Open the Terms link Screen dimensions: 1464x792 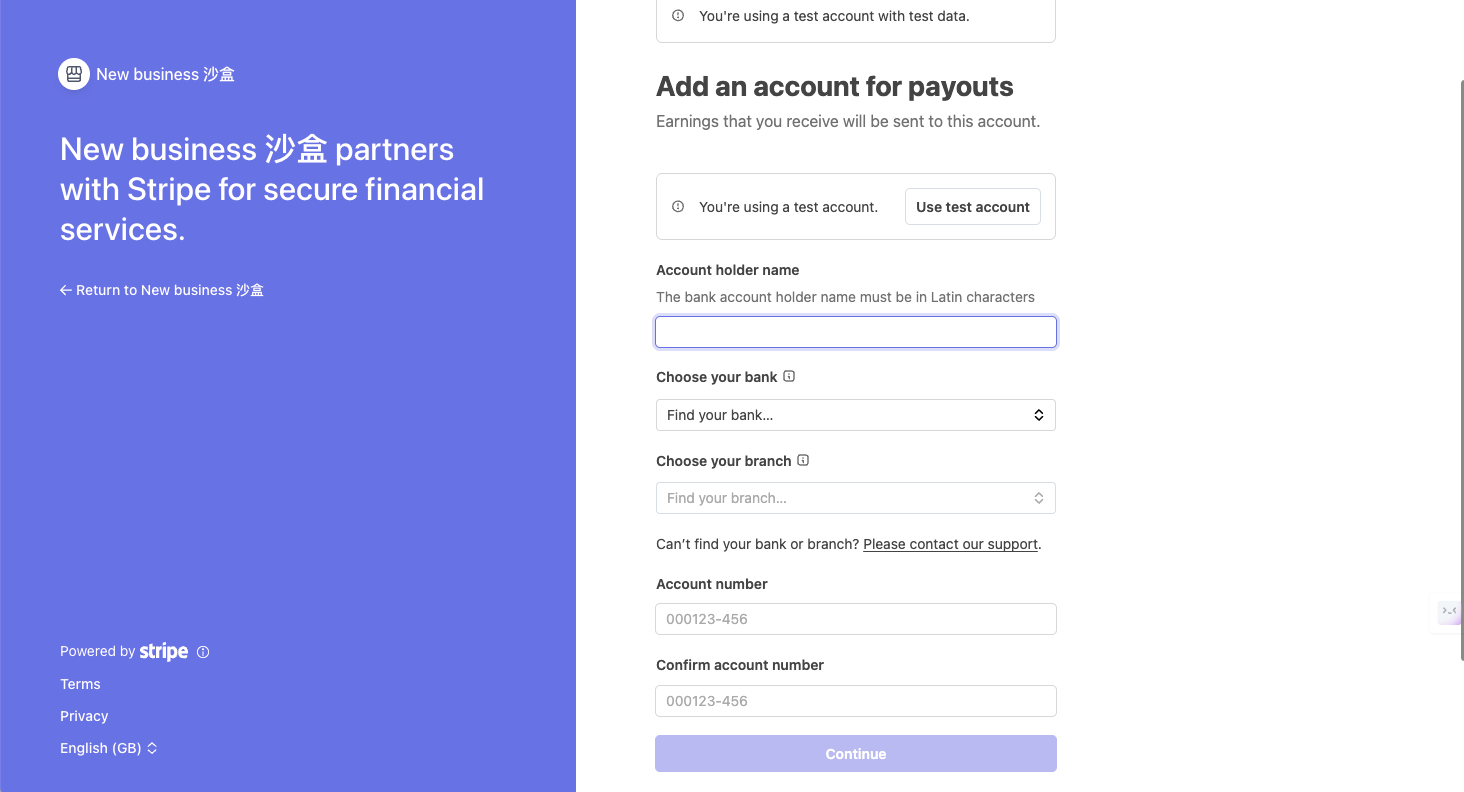point(80,684)
